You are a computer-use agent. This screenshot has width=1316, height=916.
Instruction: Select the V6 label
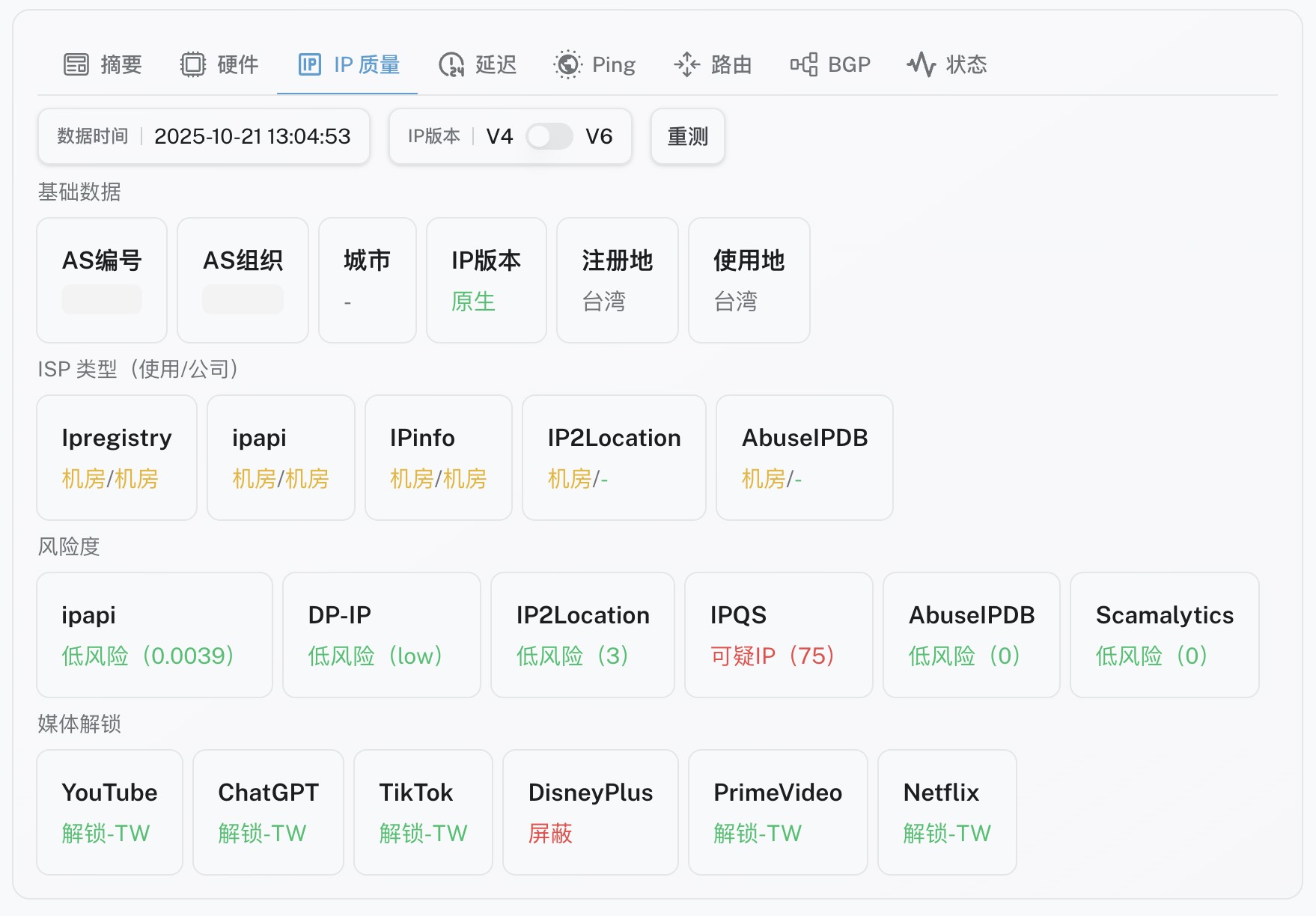599,136
